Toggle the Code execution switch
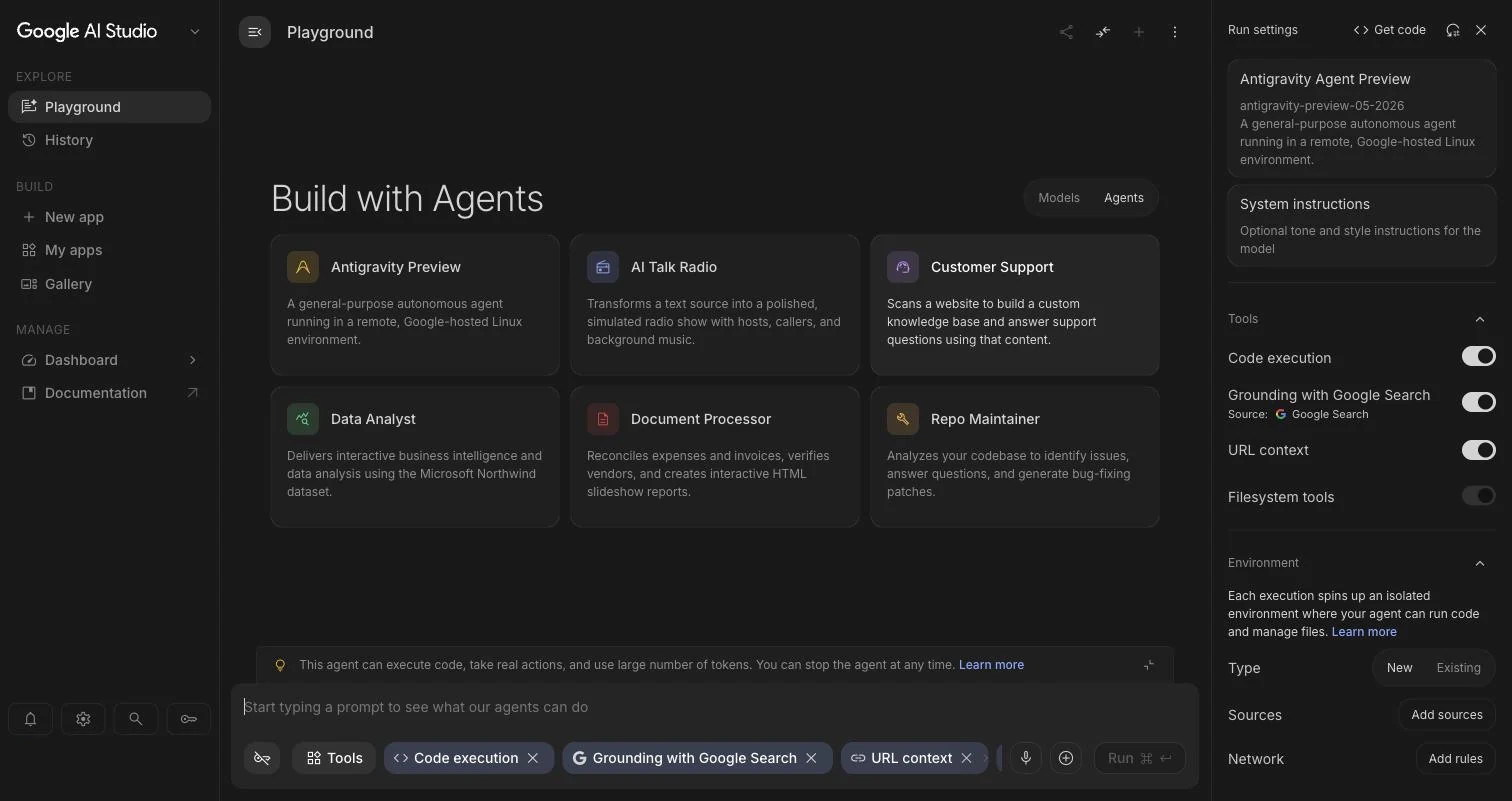Image resolution: width=1512 pixels, height=801 pixels. click(x=1478, y=356)
